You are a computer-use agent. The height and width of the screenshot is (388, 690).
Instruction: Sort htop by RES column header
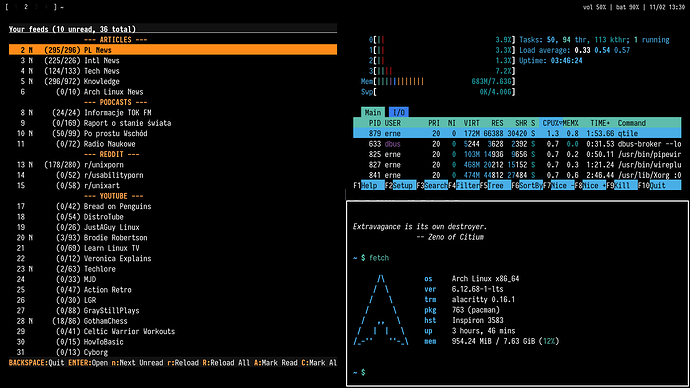pyautogui.click(x=497, y=123)
